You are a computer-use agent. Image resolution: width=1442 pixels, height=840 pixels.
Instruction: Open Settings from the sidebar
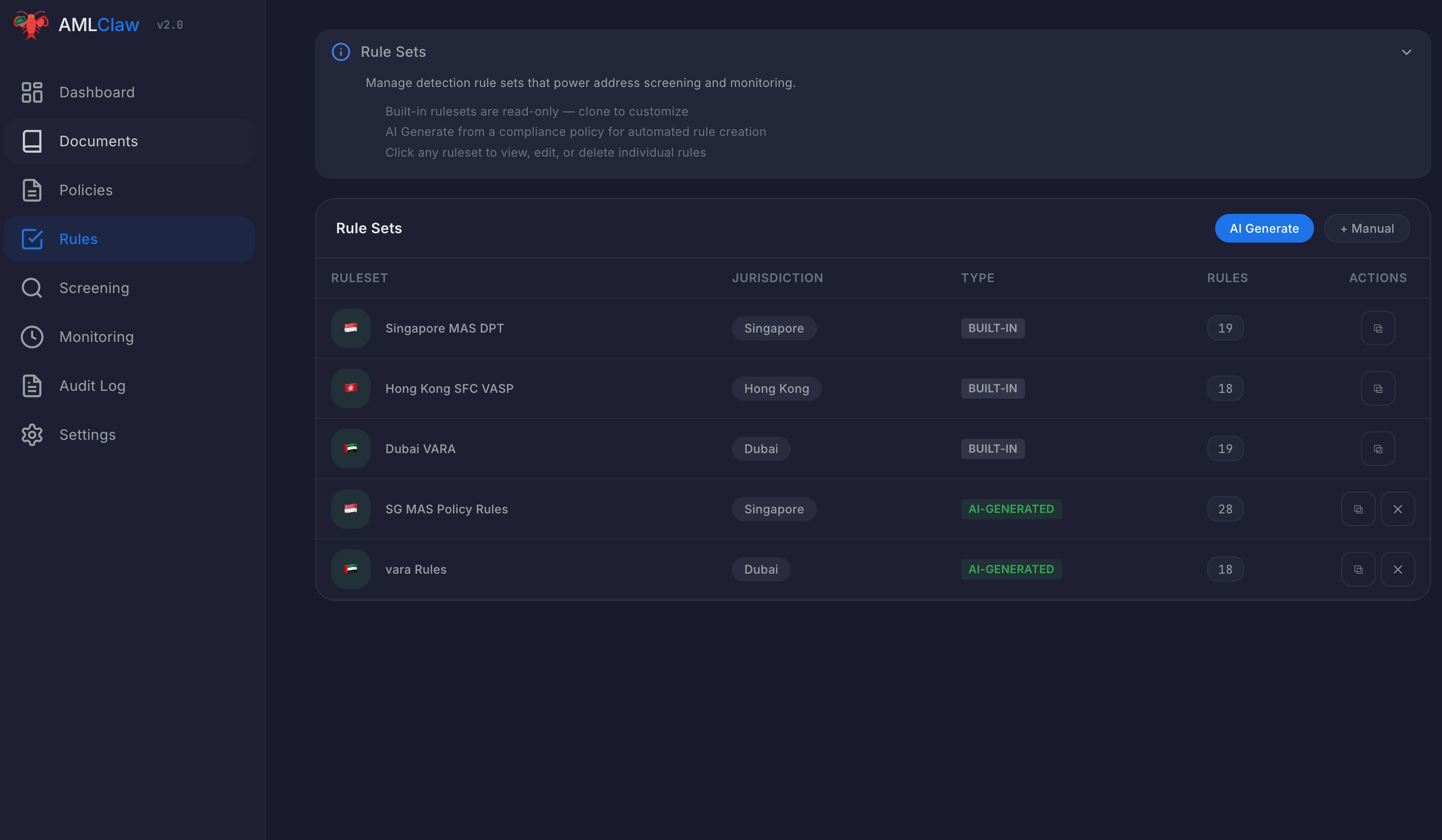[x=87, y=435]
